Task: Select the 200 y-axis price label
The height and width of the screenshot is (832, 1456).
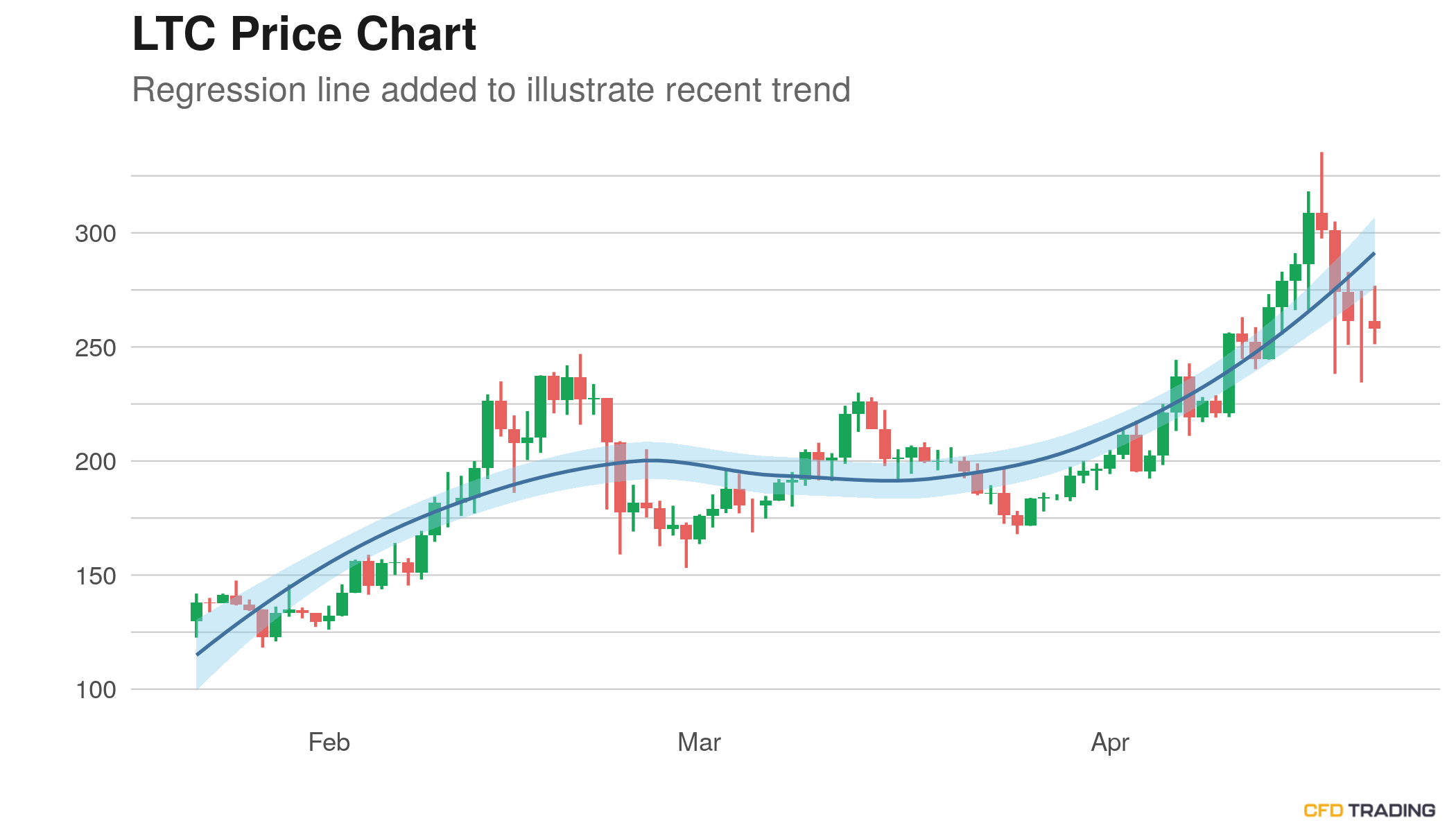Action: point(96,462)
